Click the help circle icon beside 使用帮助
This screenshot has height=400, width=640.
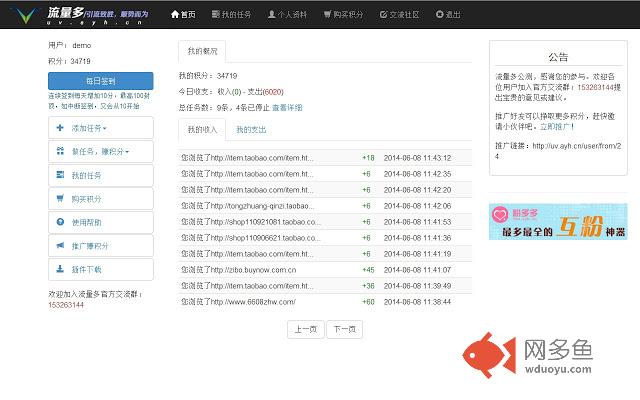point(60,222)
